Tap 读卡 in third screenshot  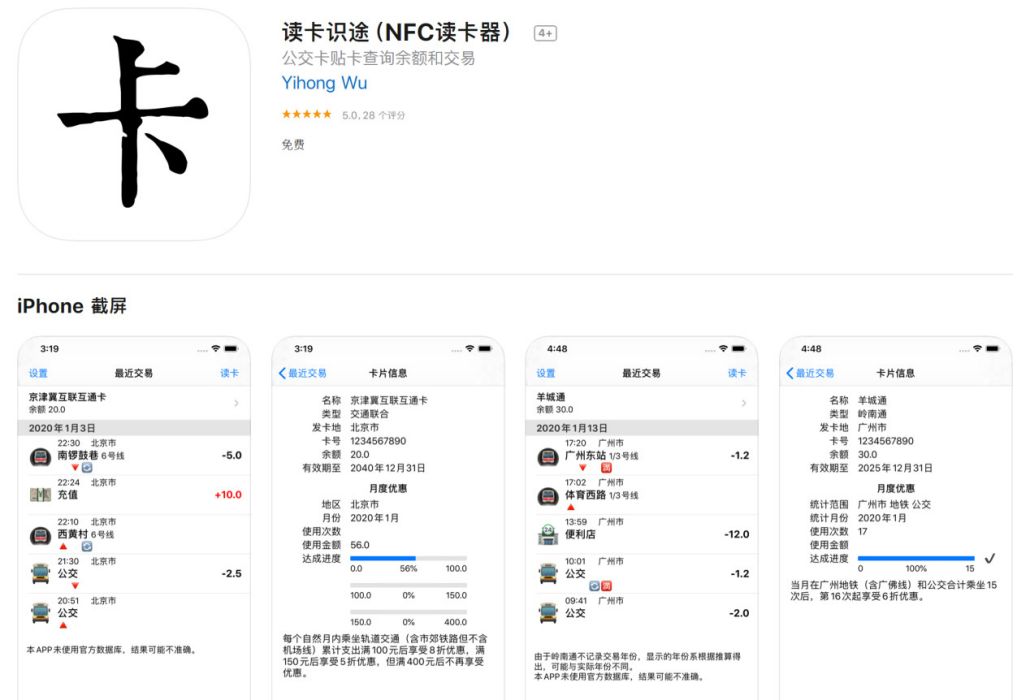[x=737, y=373]
